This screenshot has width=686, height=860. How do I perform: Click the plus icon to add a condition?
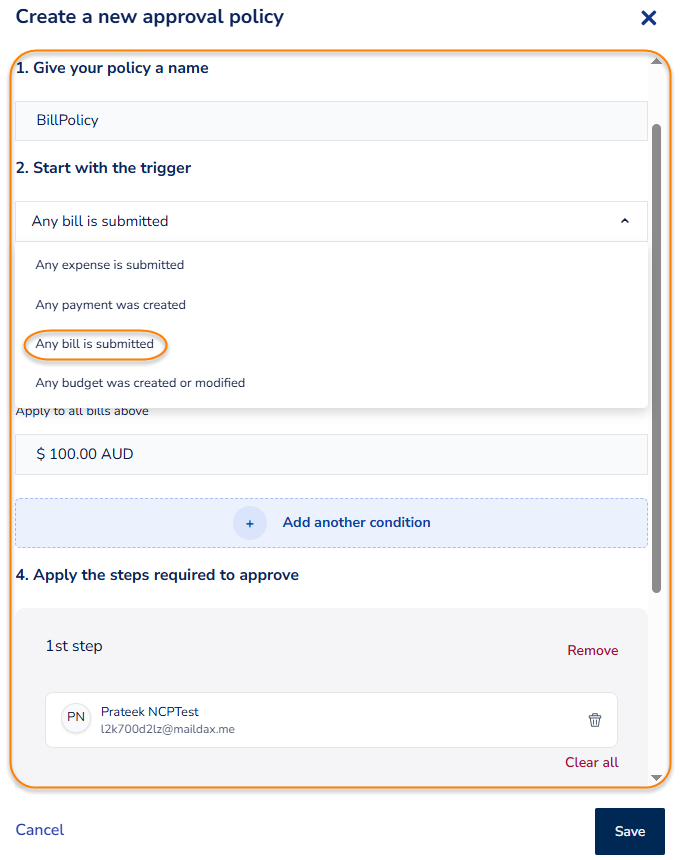[250, 523]
